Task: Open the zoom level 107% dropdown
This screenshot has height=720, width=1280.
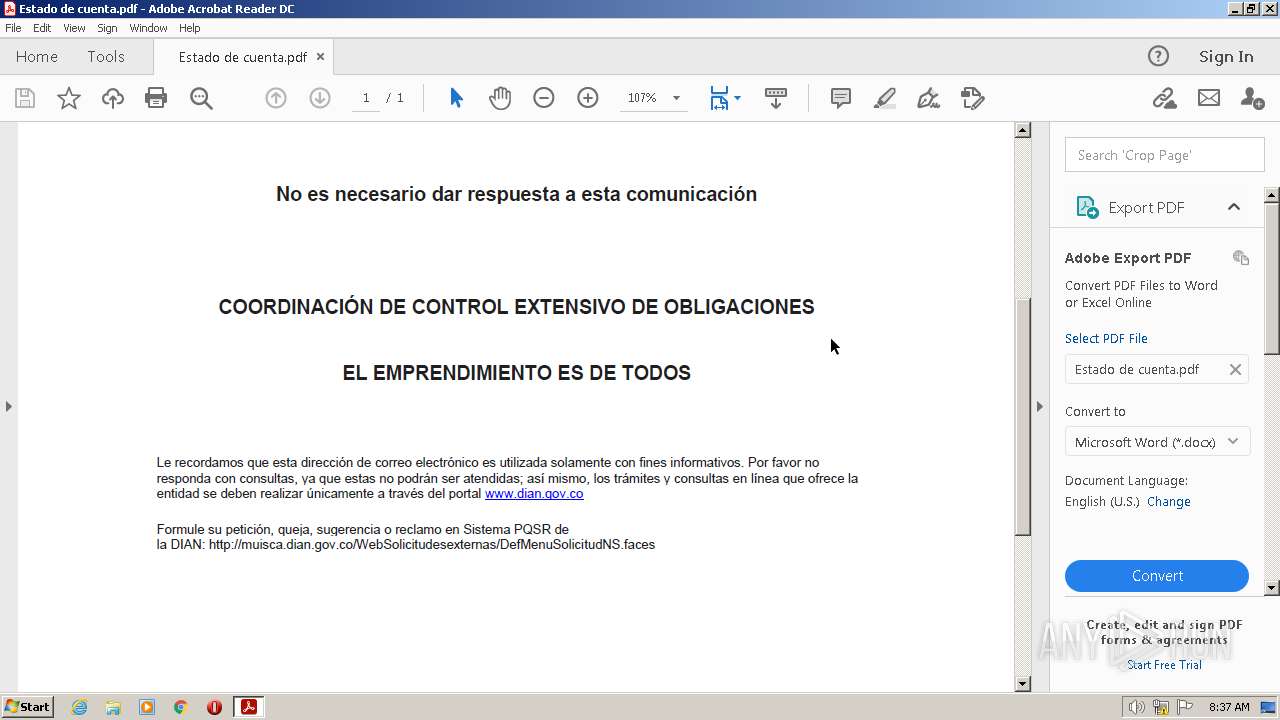Action: 676,98
